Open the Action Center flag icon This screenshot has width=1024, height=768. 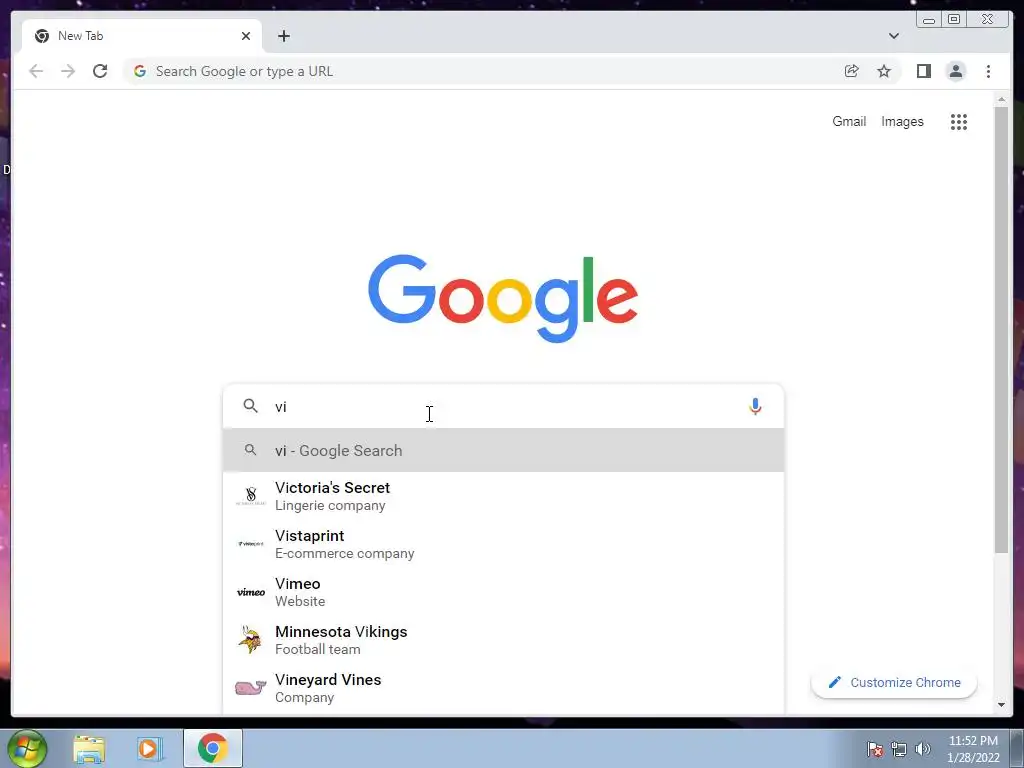click(x=874, y=749)
